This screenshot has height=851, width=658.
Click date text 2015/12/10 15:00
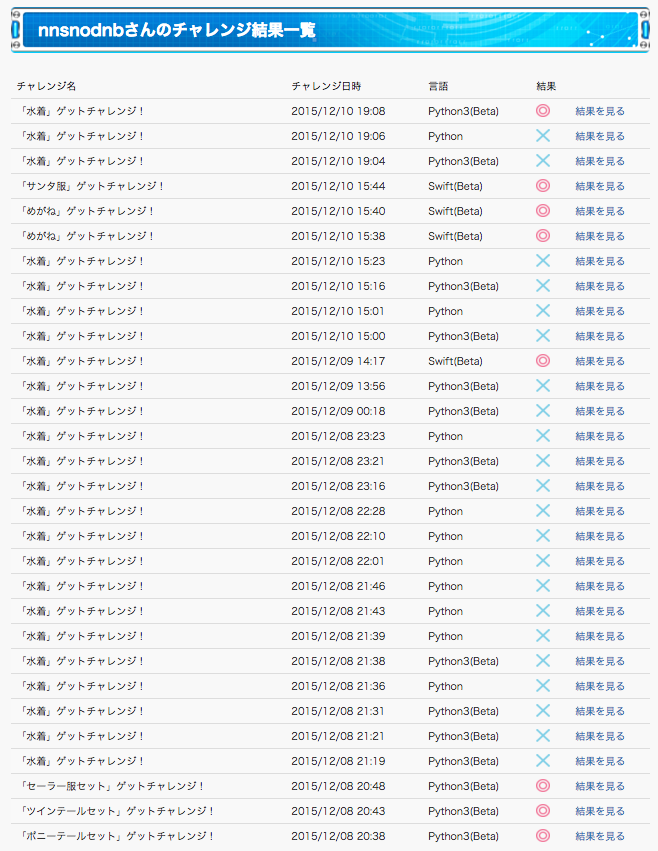click(338, 336)
